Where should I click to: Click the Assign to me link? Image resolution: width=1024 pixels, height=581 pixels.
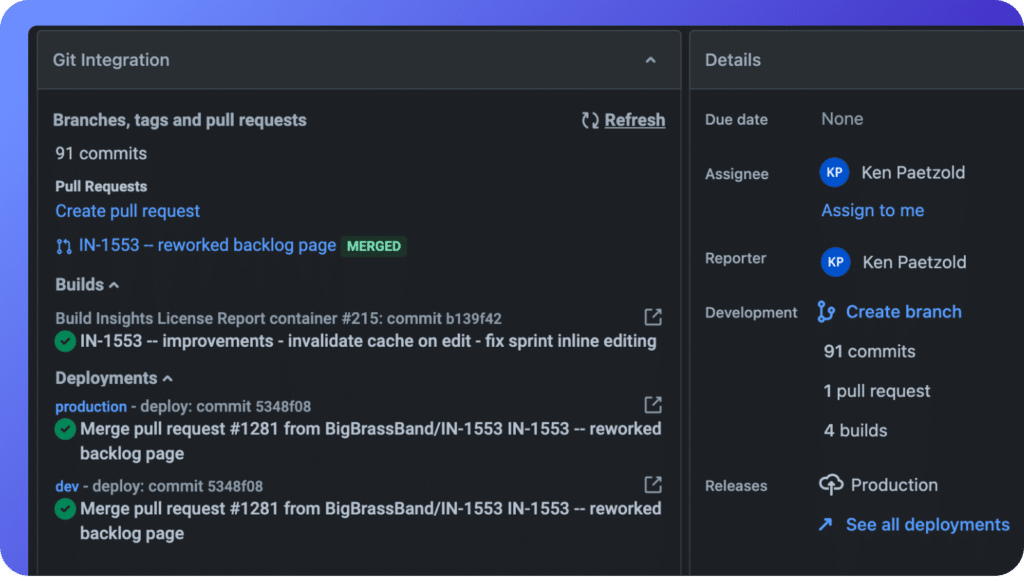pos(872,210)
